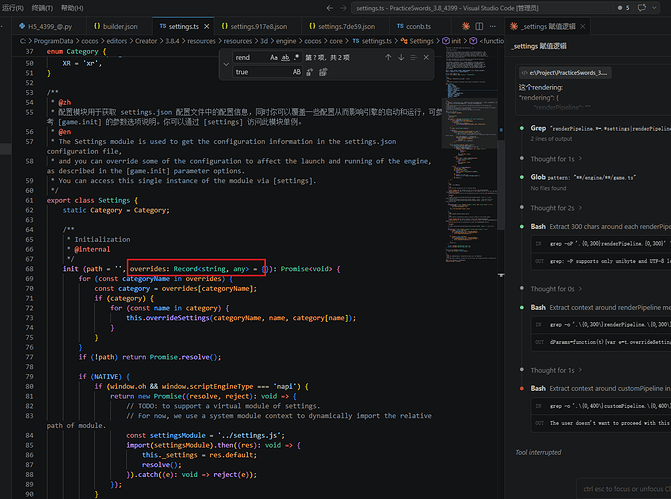
Task: Open the 运行(R) menu
Action: 13,8
